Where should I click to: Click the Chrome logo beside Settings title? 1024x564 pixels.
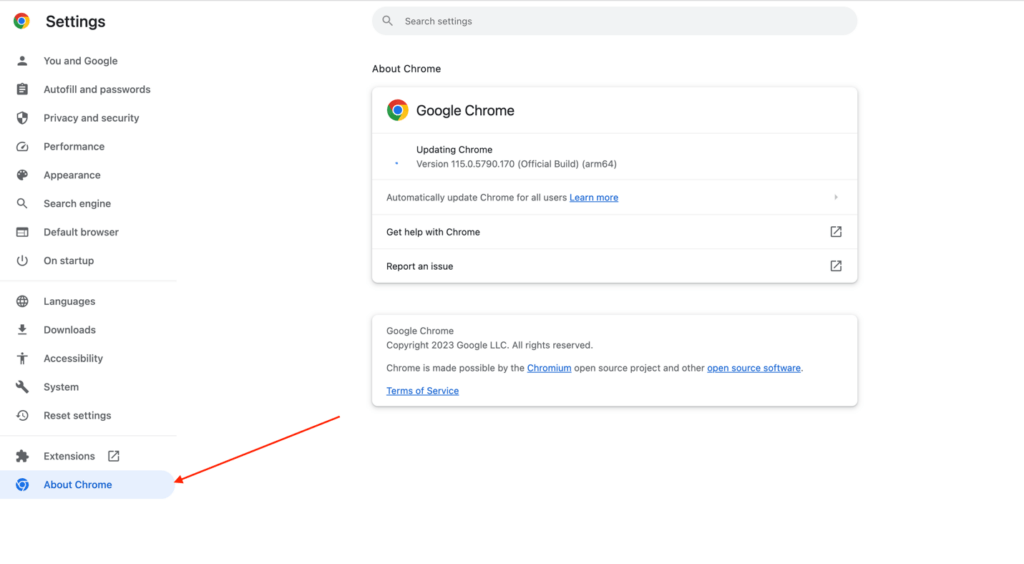(22, 21)
